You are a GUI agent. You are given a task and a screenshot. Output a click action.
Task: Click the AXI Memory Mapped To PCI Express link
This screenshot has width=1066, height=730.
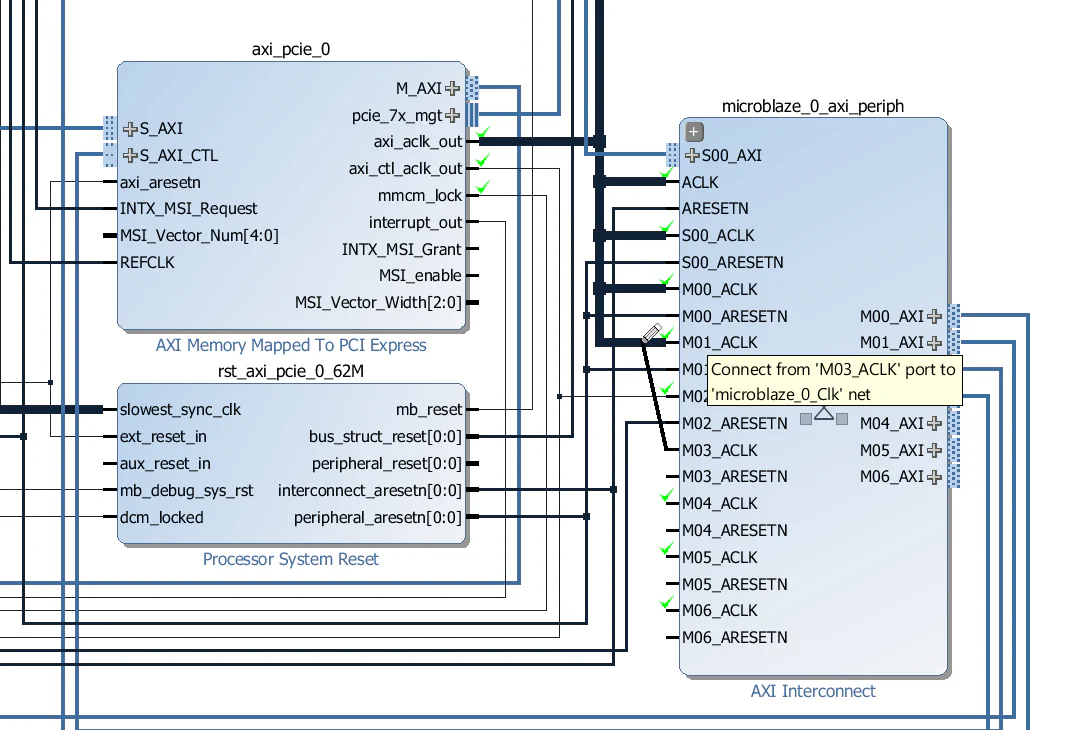(x=290, y=345)
